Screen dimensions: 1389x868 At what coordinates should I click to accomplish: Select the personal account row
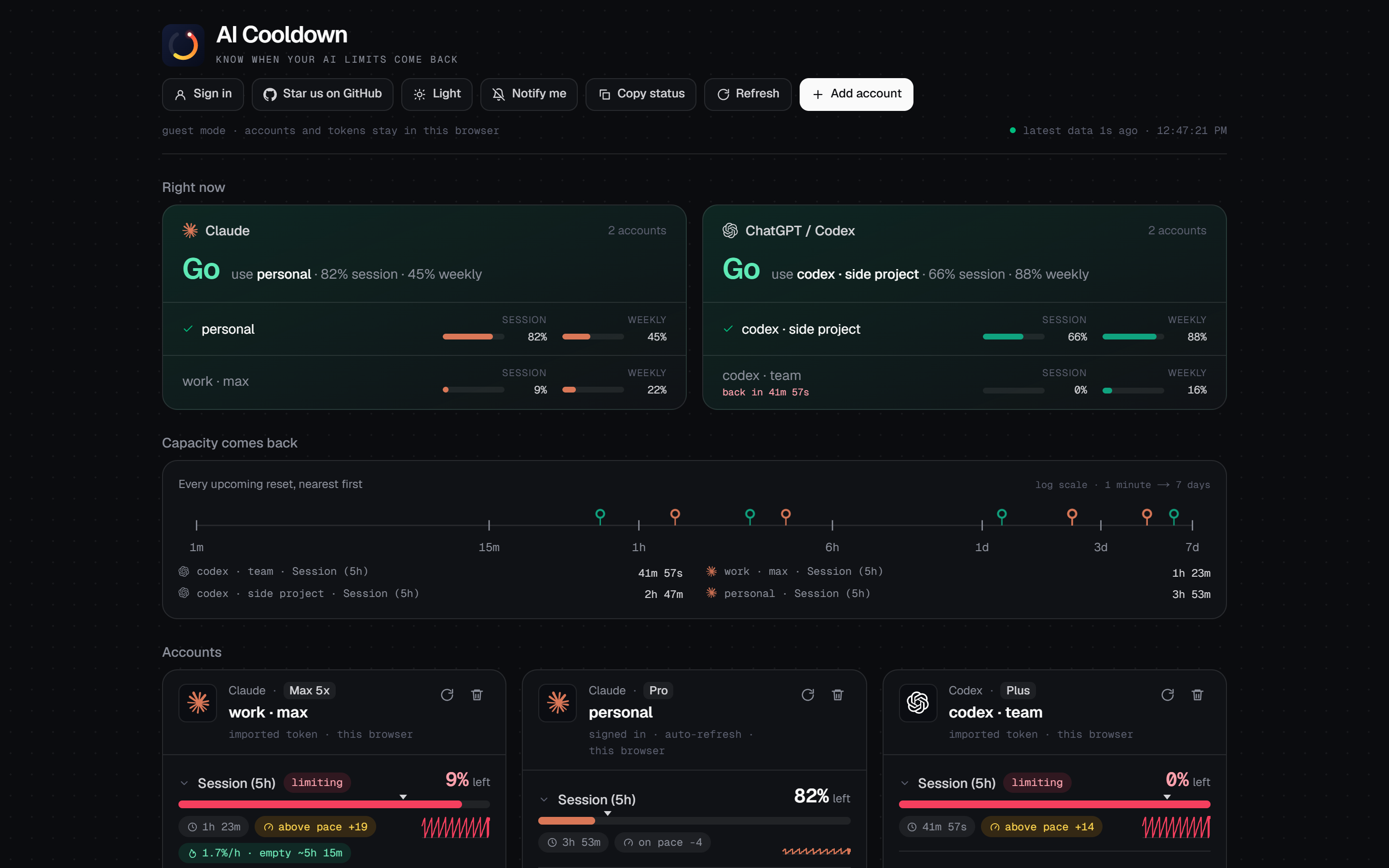point(424,329)
